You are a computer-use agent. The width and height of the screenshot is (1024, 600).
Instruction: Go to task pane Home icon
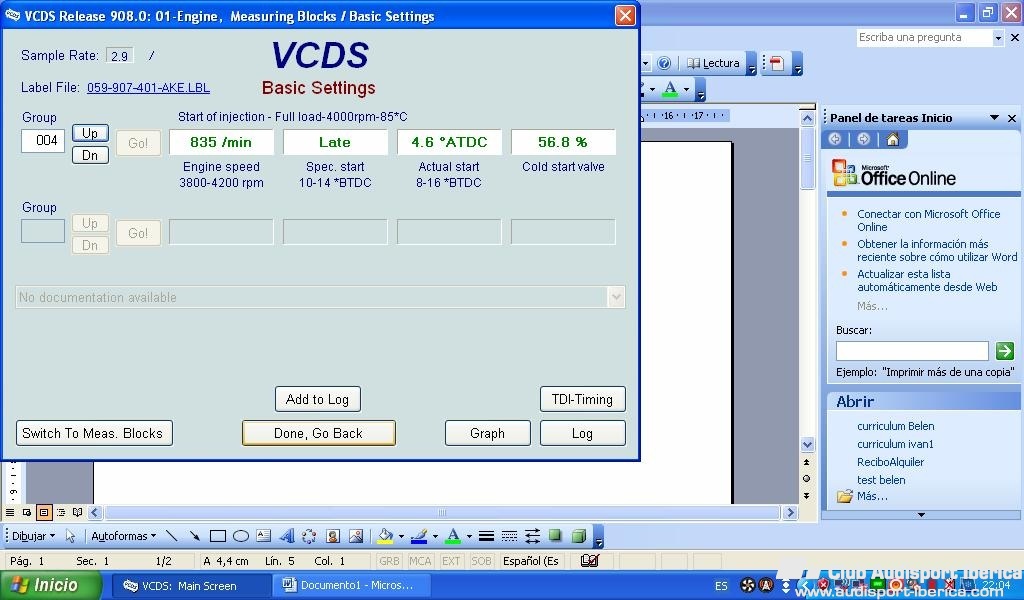tap(893, 139)
